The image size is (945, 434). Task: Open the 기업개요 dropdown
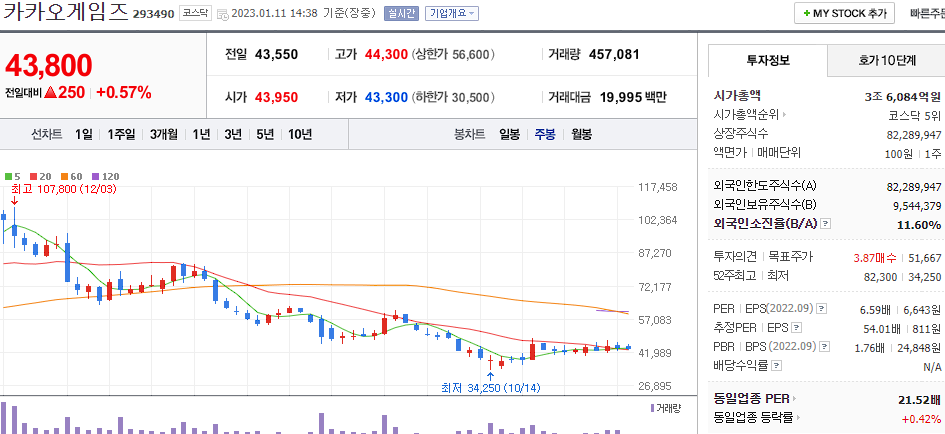pos(452,13)
